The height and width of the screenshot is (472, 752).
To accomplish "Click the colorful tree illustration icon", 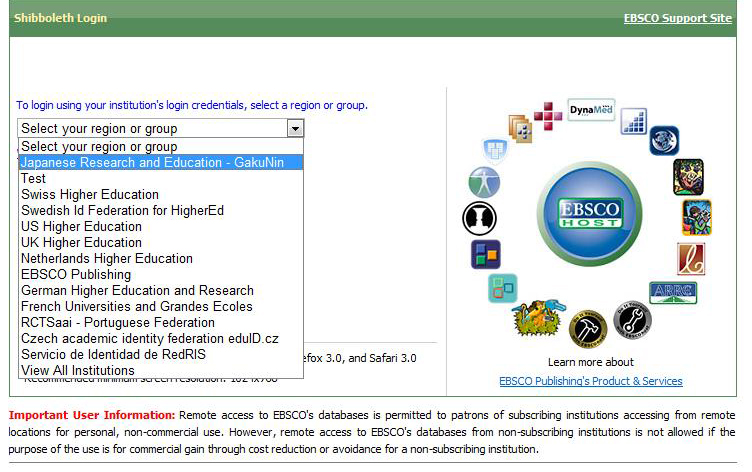I will pos(688,177).
